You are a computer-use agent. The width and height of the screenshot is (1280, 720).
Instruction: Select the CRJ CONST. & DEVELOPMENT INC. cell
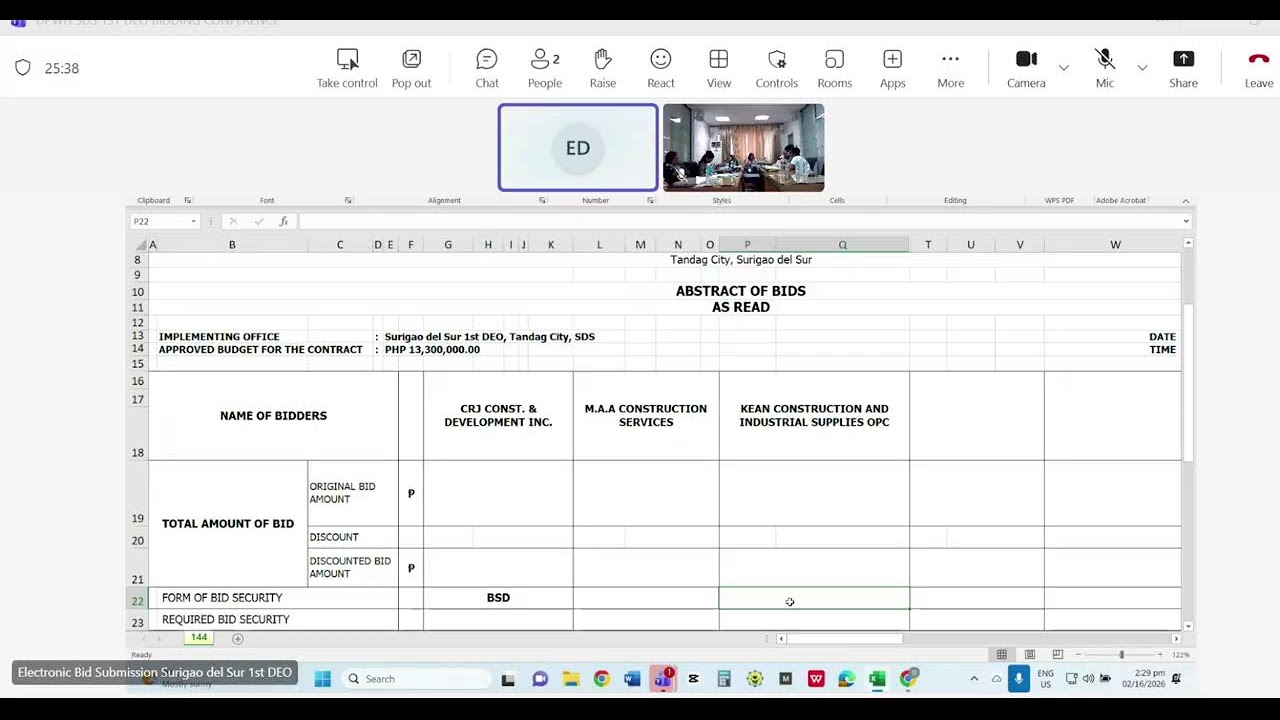(x=498, y=416)
